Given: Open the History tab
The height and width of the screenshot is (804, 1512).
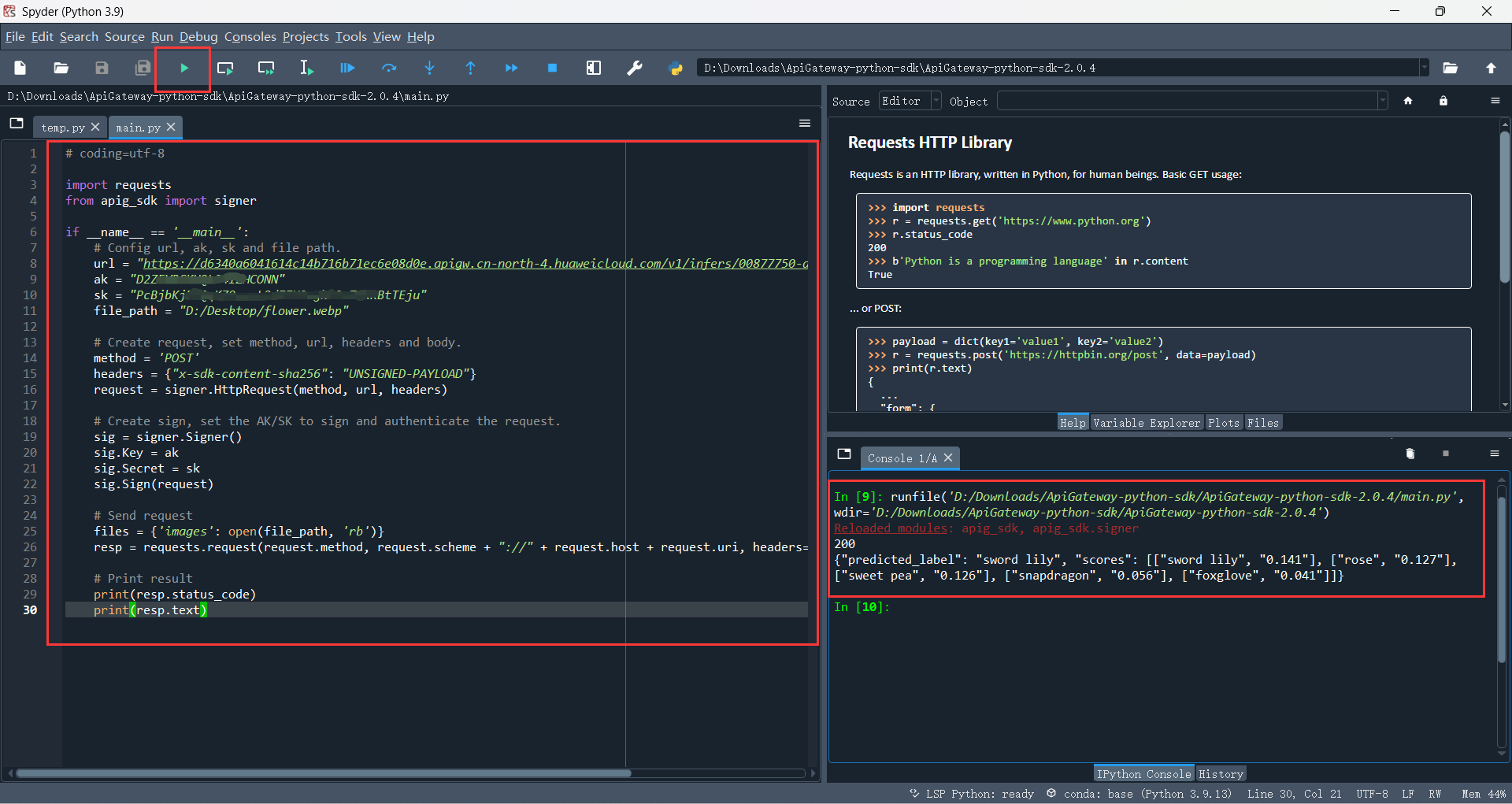Looking at the screenshot, I should point(1220,774).
